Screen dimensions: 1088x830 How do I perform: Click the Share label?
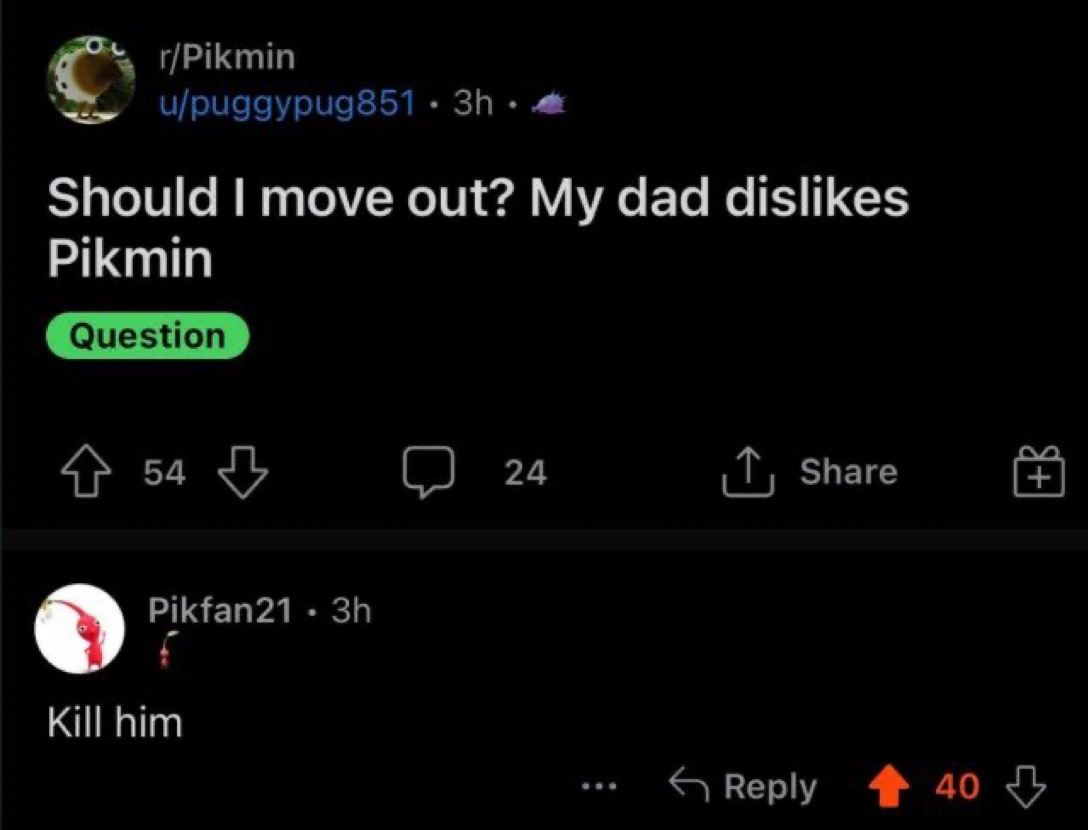click(x=847, y=472)
